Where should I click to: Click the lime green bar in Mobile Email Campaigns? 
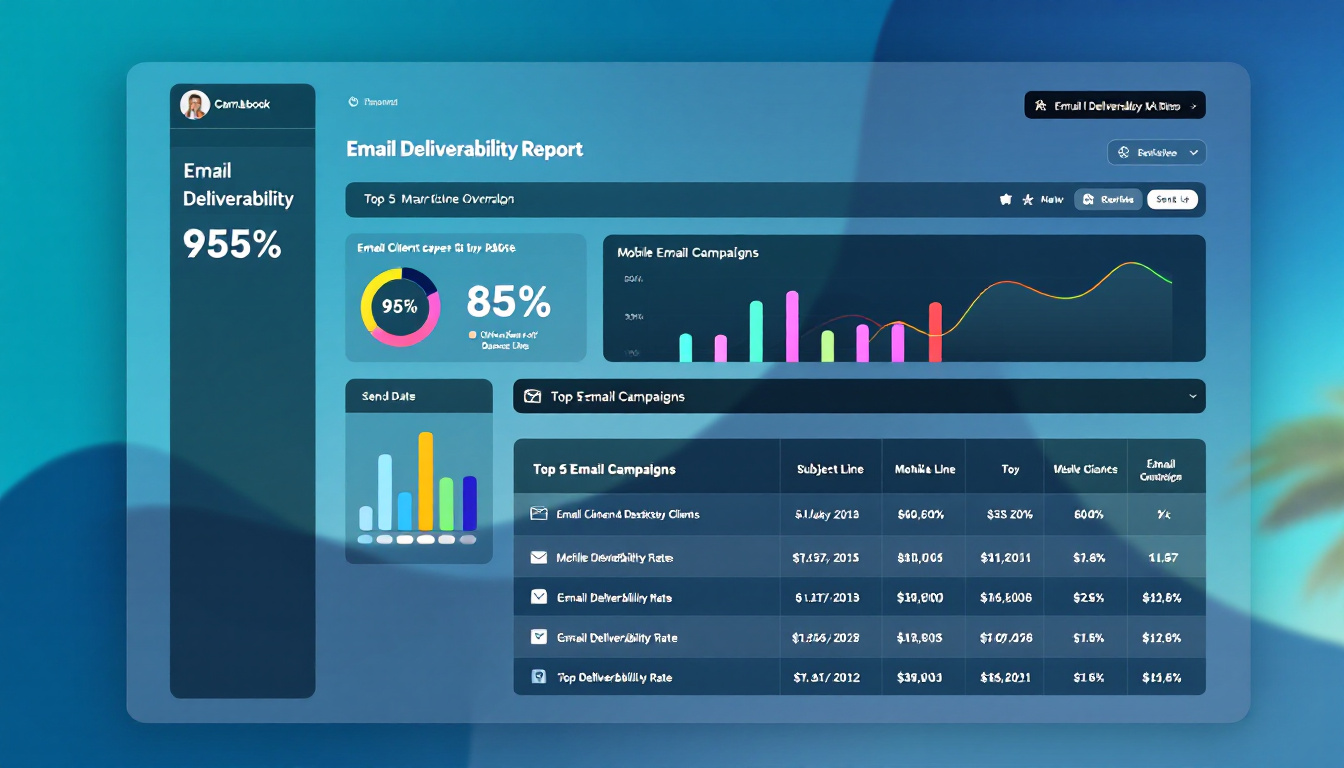tap(827, 346)
